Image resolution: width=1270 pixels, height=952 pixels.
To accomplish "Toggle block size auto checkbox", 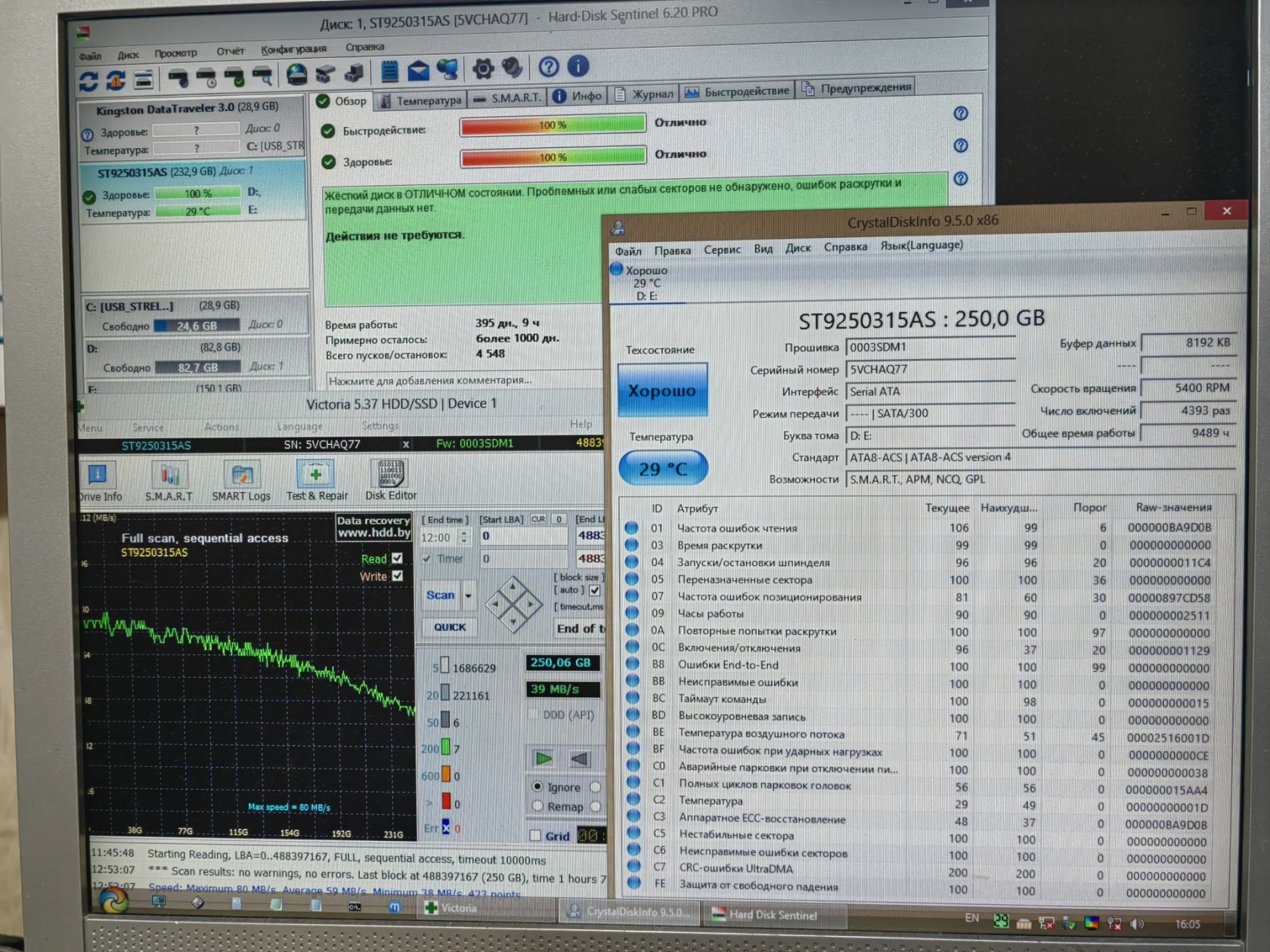I will click(595, 590).
